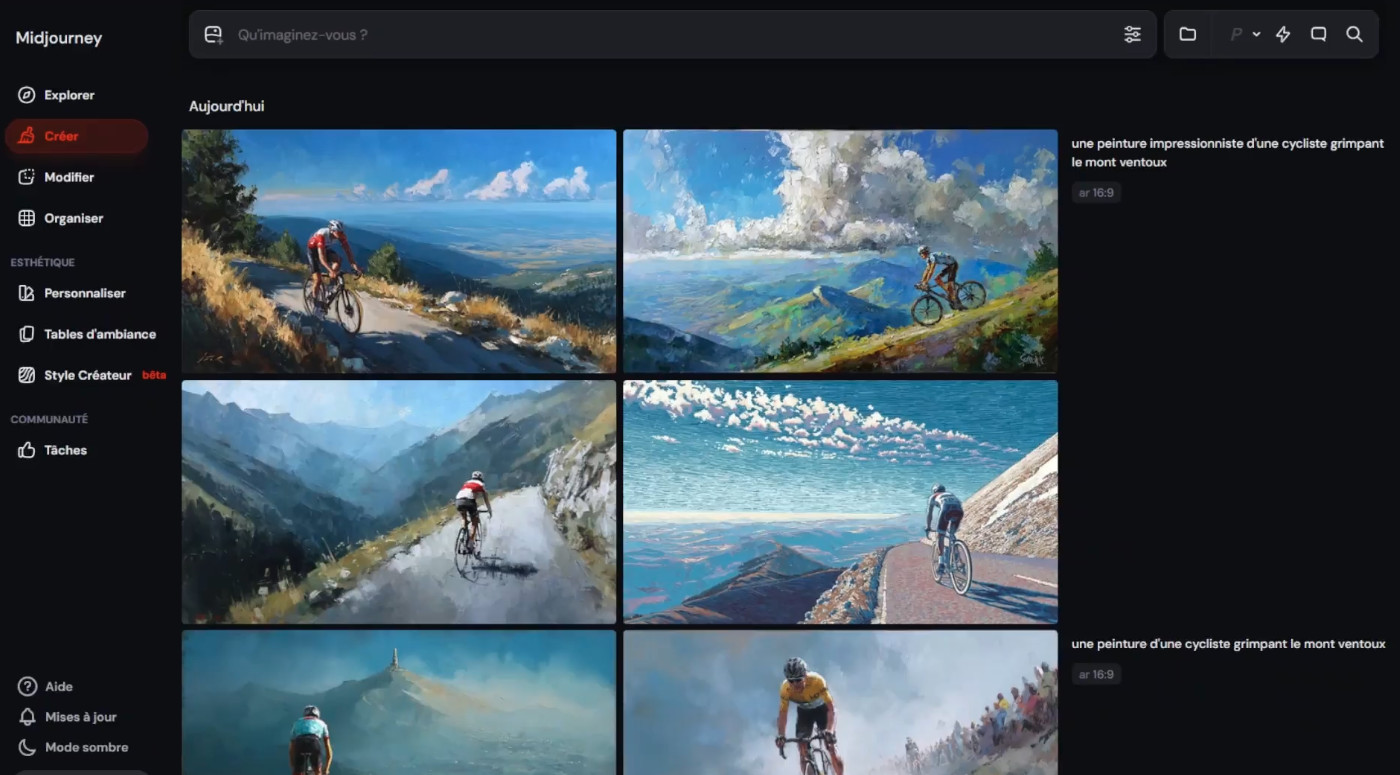1400x775 pixels.
Task: Click the lightning bolt fast mode icon
Action: pyautogui.click(x=1283, y=35)
